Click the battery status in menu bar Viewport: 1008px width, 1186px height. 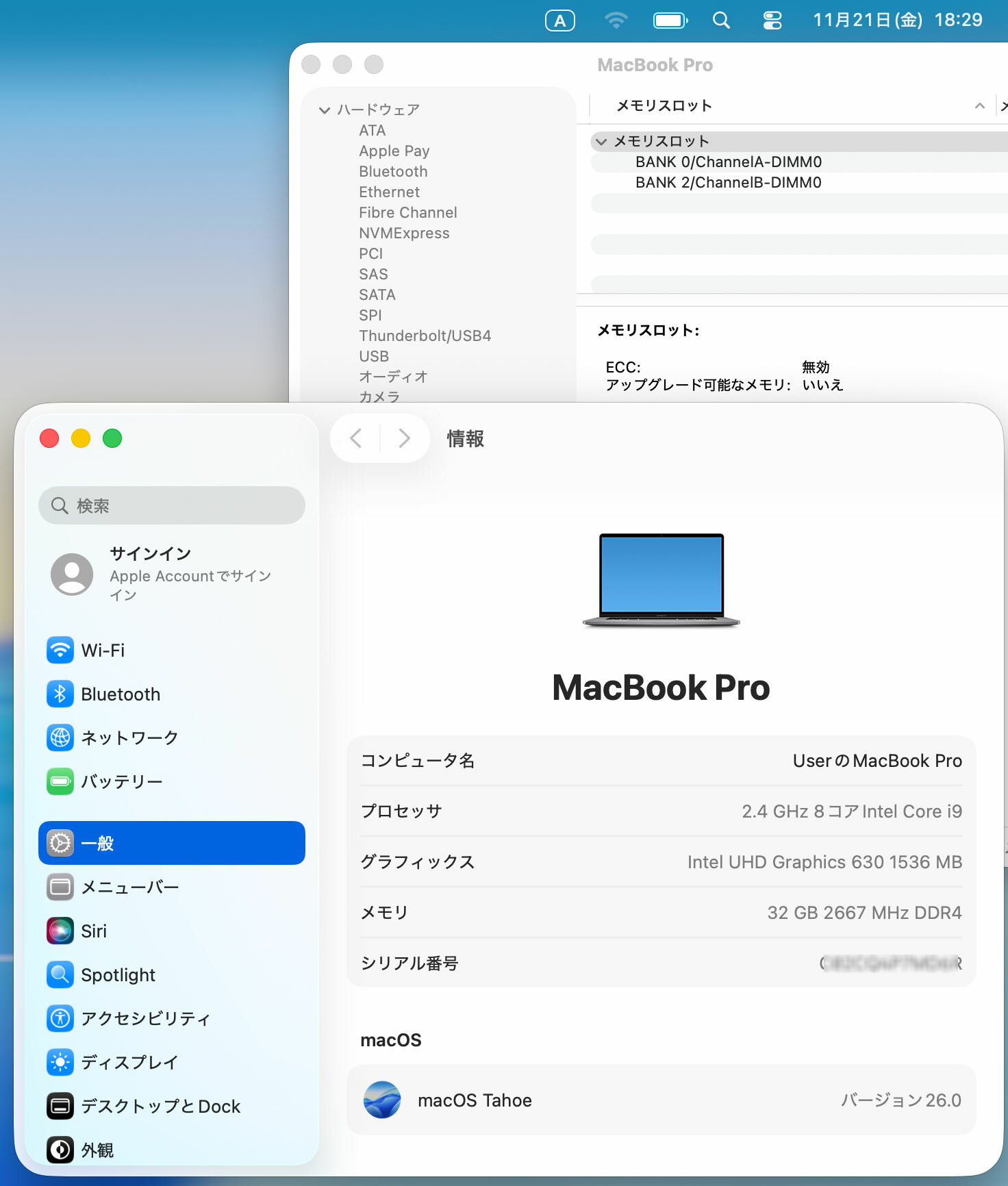point(670,21)
